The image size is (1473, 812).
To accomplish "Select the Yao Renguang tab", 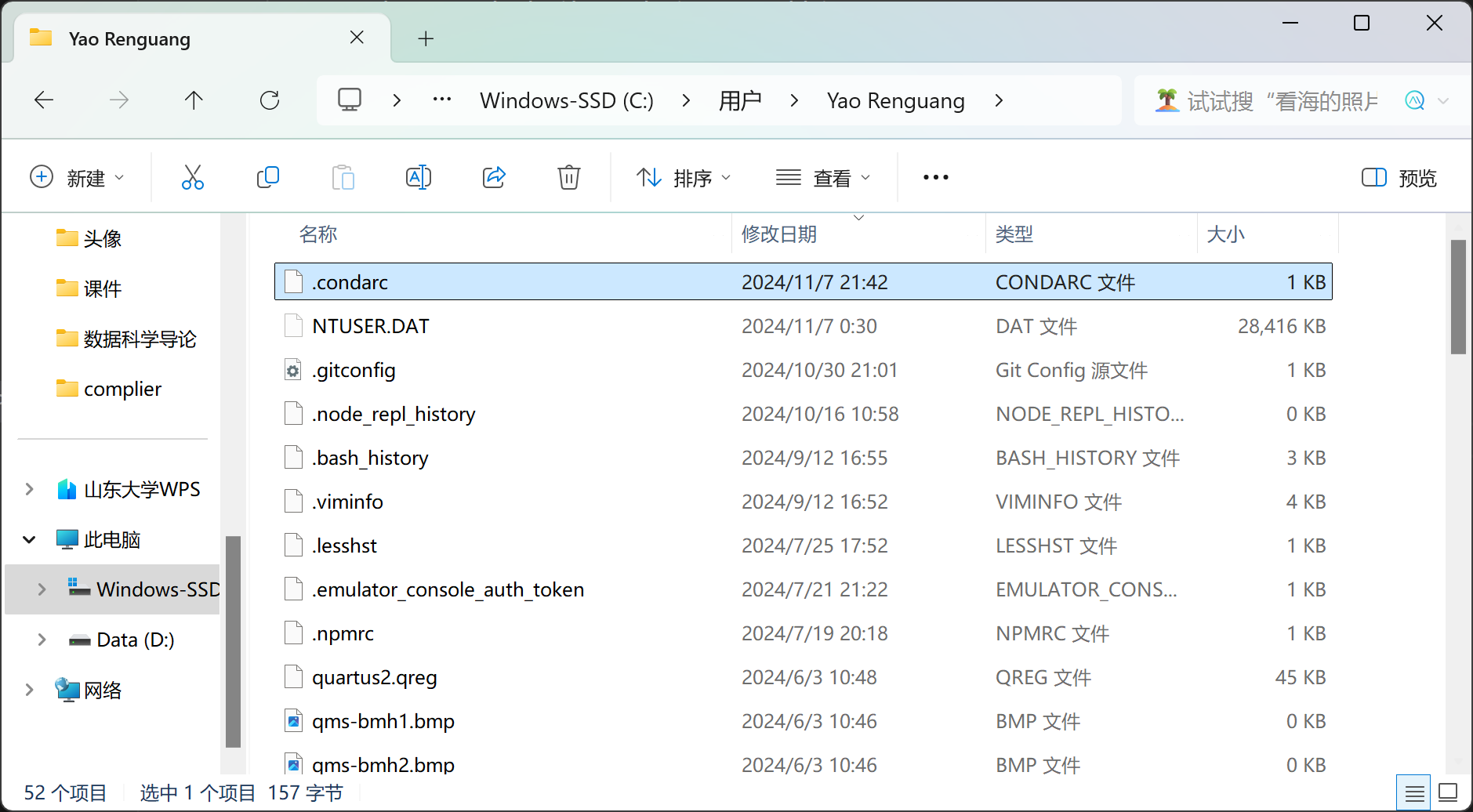I will (x=202, y=38).
